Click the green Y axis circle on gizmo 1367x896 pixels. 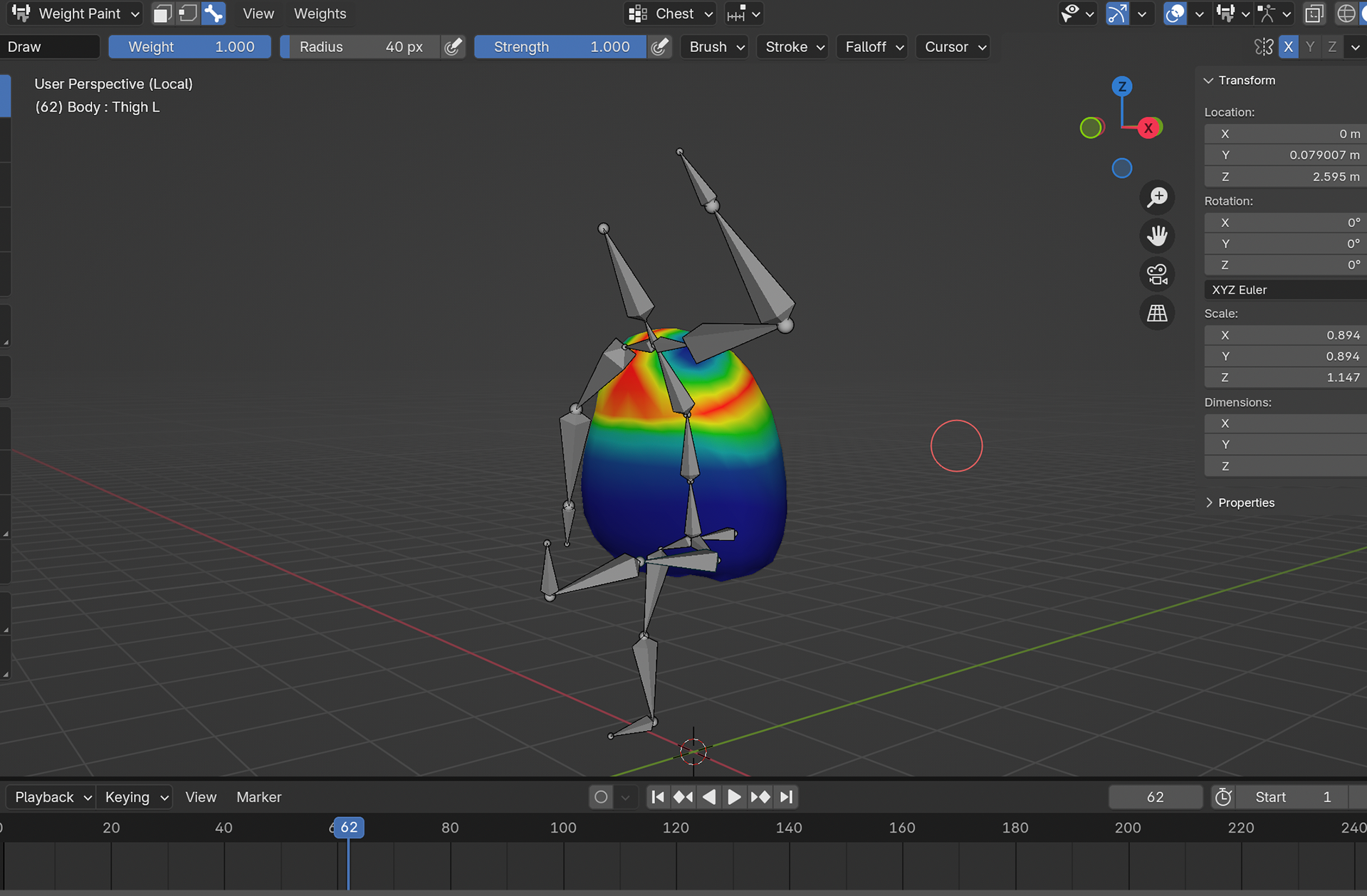point(1090,128)
